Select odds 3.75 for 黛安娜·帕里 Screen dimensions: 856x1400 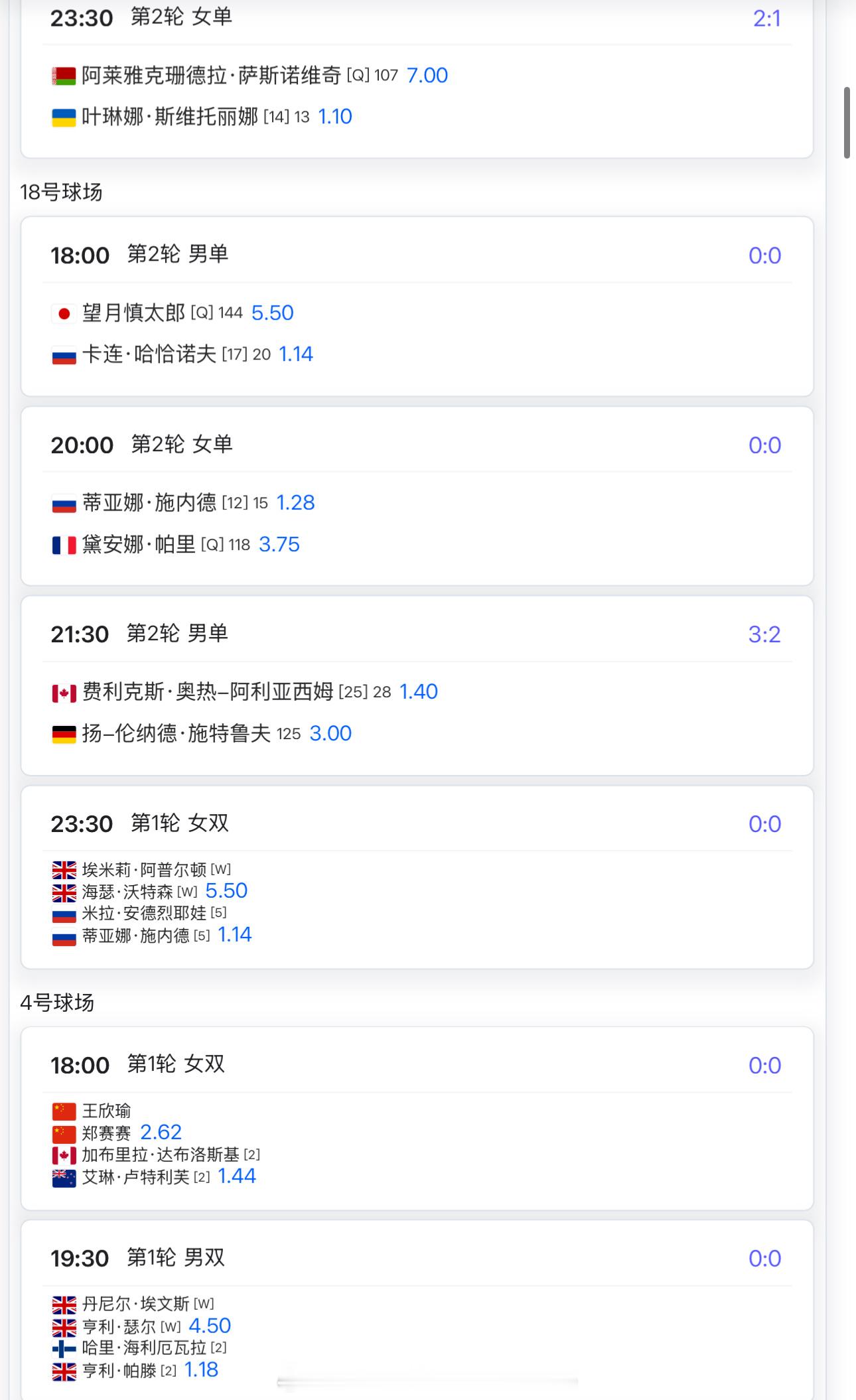[279, 545]
